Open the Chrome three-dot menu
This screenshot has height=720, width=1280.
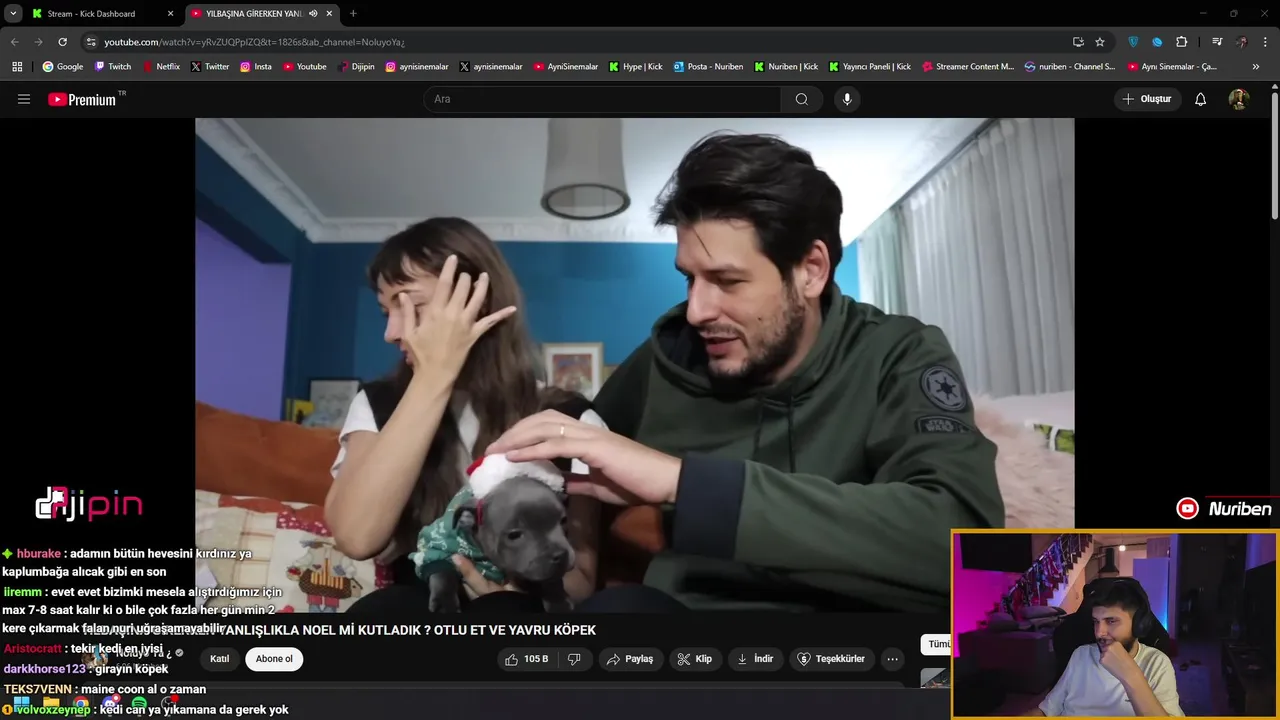coord(1265,42)
